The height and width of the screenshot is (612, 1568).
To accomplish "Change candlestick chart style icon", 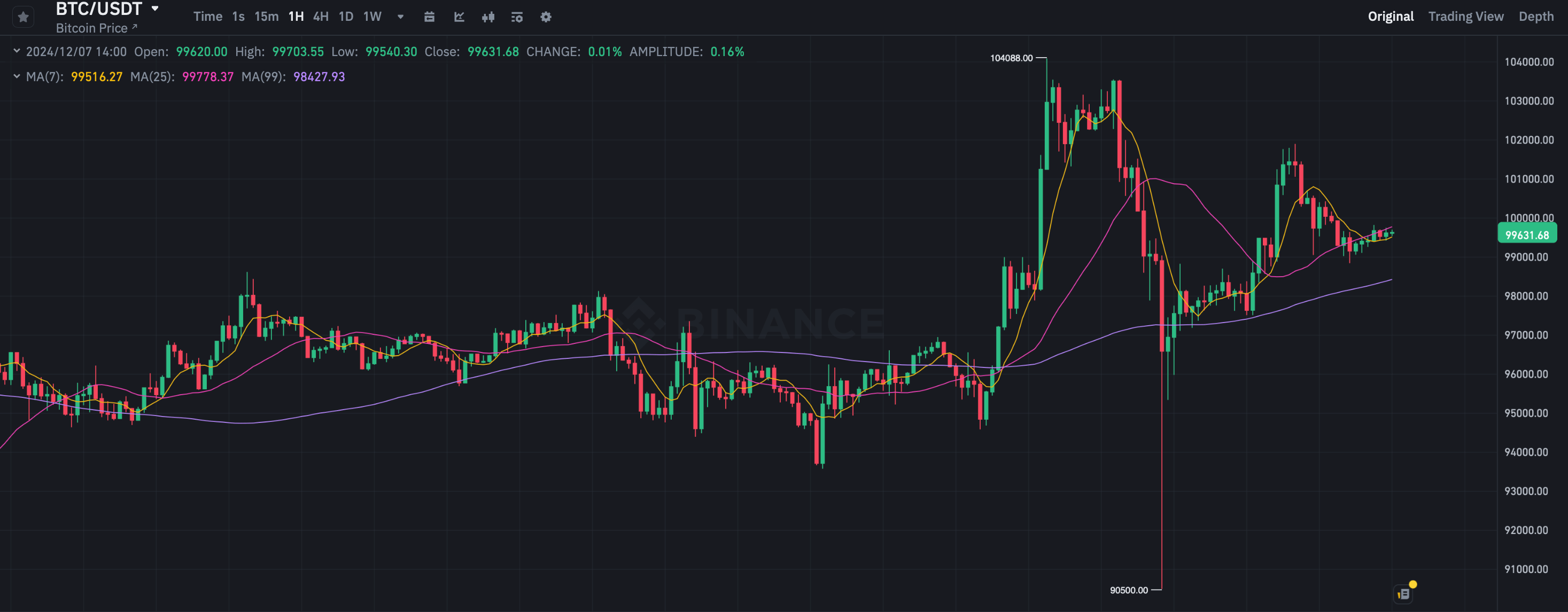I will pos(487,17).
